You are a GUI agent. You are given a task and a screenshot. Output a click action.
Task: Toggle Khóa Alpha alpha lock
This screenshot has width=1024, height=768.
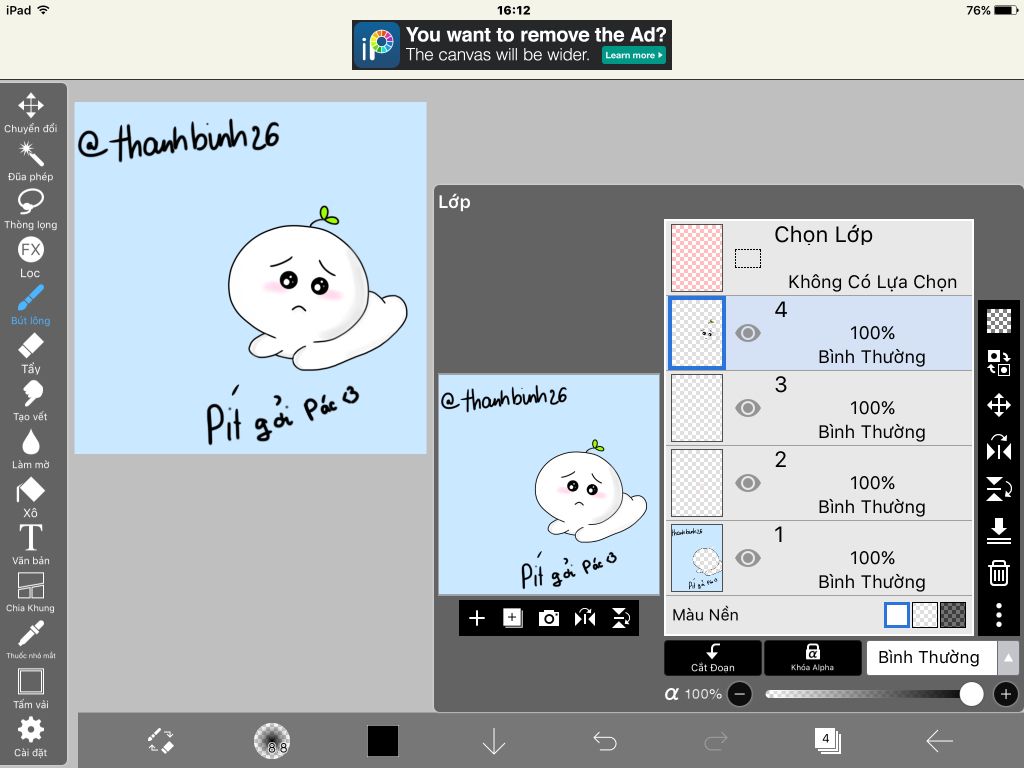pyautogui.click(x=812, y=658)
